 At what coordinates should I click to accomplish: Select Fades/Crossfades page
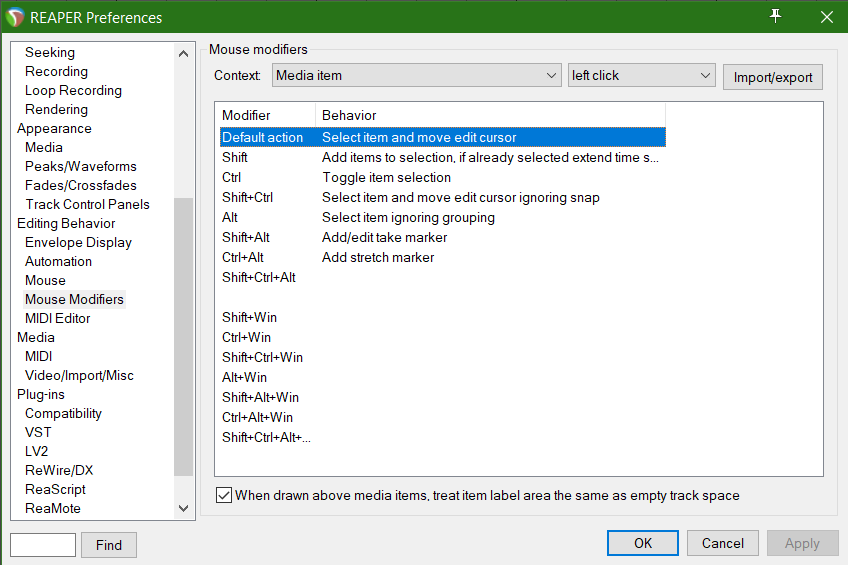81,185
